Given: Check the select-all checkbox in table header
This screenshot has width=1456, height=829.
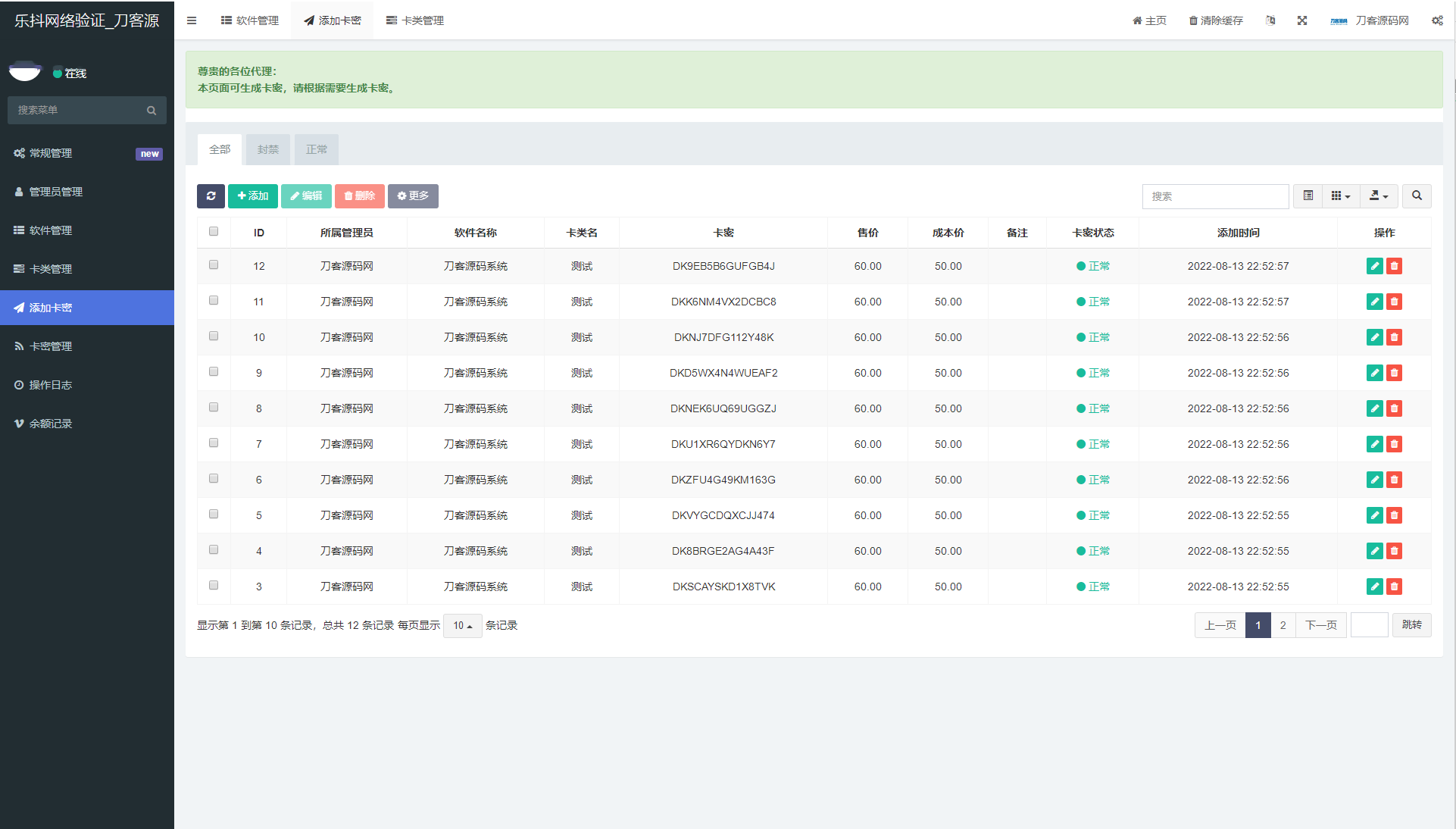Looking at the screenshot, I should click(214, 232).
